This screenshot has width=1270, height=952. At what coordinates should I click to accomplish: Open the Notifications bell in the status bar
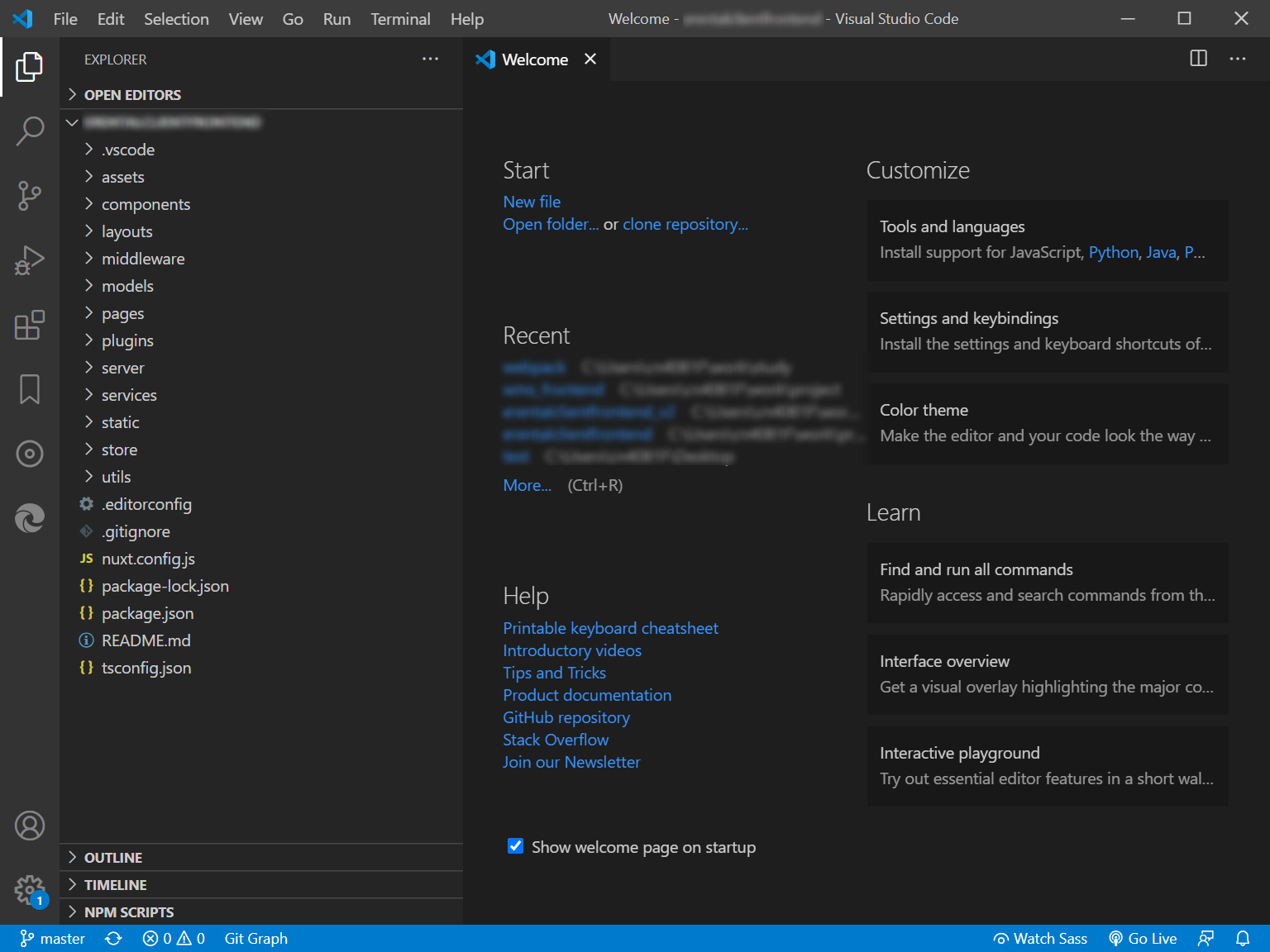pos(1244,938)
